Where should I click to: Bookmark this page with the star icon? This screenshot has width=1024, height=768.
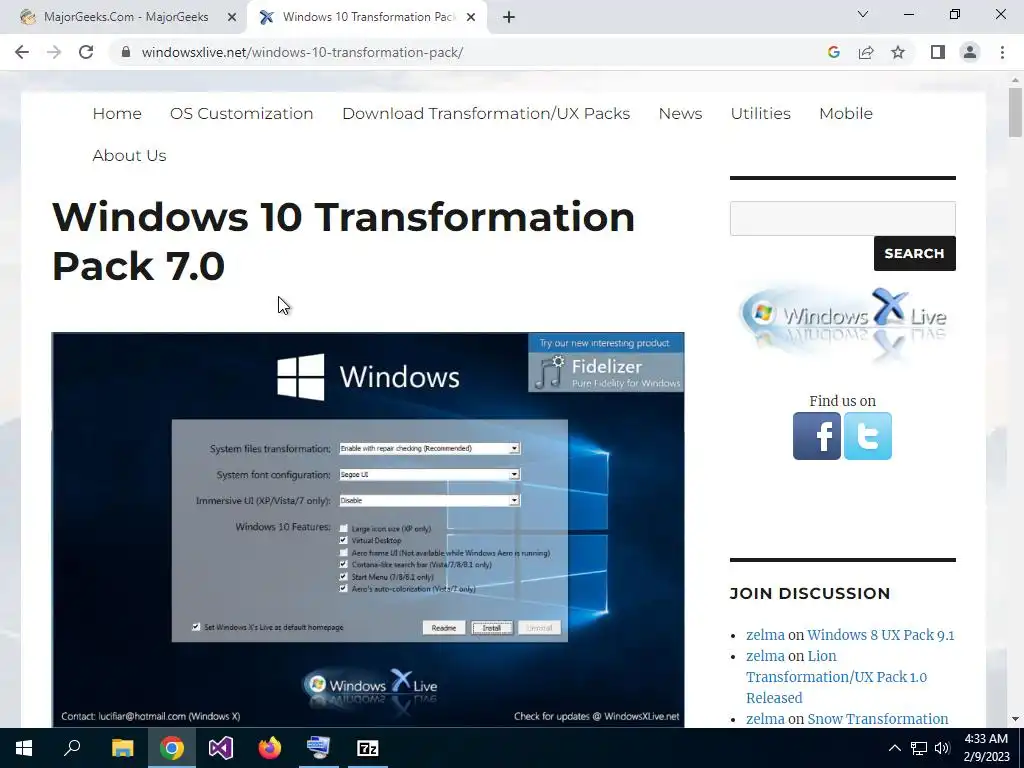(898, 52)
